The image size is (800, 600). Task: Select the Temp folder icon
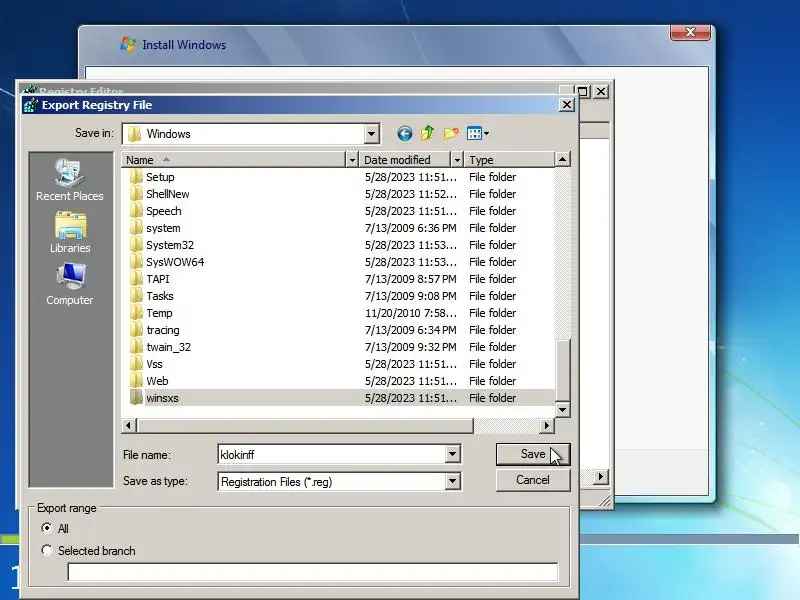click(136, 313)
